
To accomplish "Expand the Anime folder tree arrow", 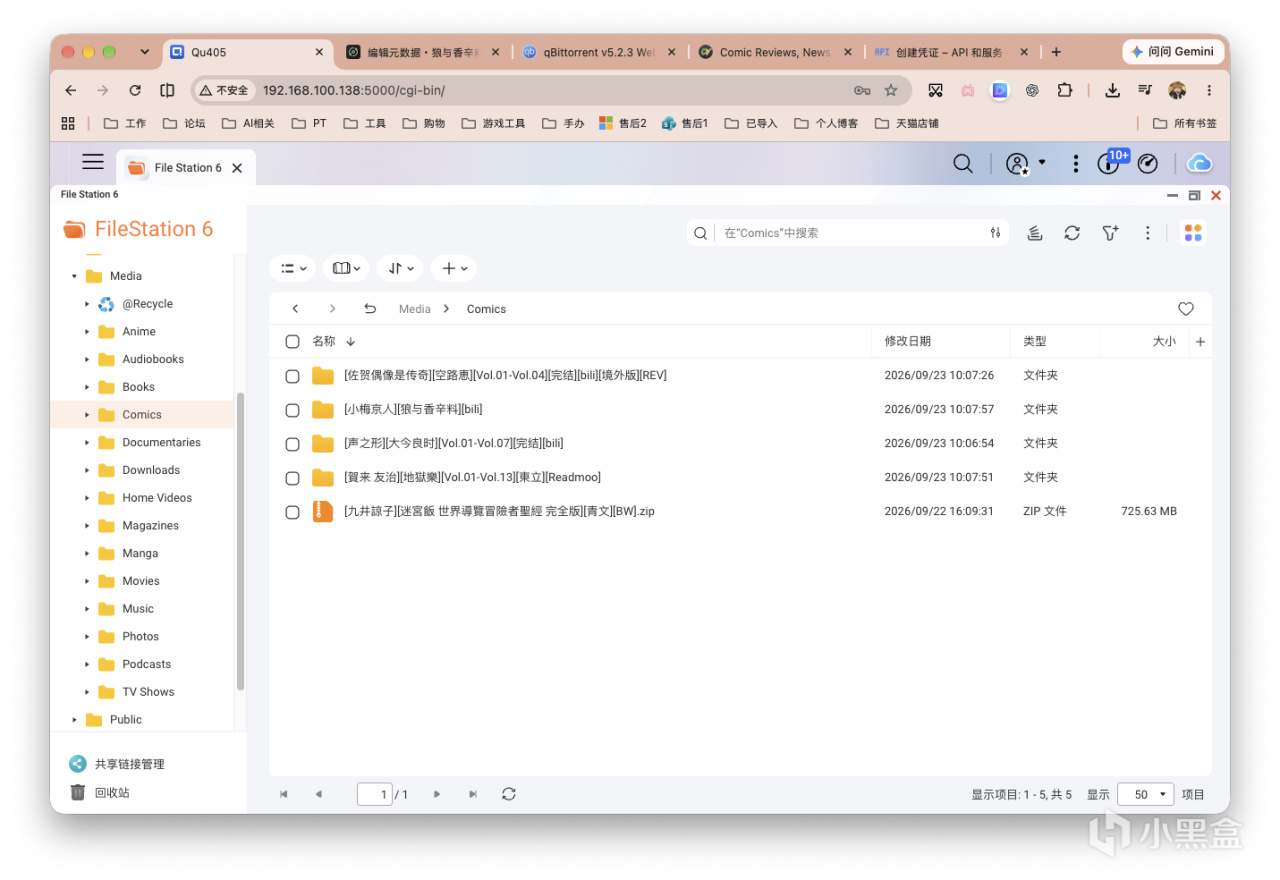I will 87,332.
